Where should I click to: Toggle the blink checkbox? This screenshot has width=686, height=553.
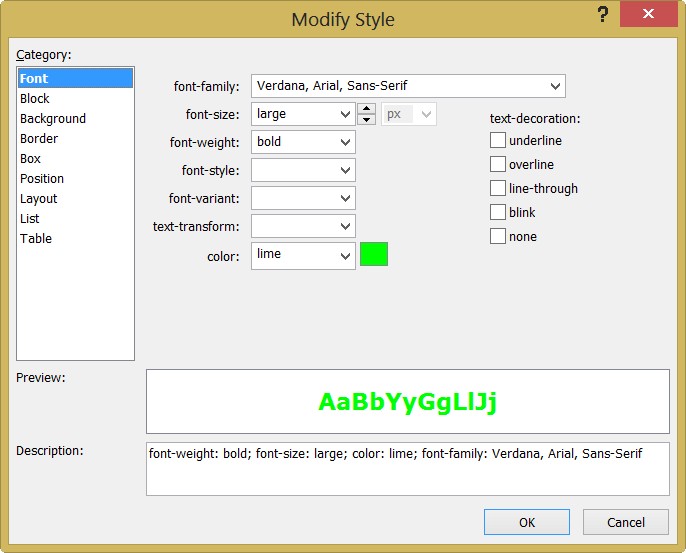tap(498, 212)
